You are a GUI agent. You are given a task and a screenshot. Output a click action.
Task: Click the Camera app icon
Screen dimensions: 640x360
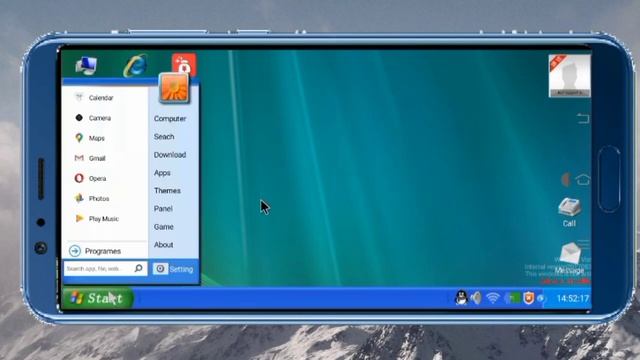tap(79, 118)
